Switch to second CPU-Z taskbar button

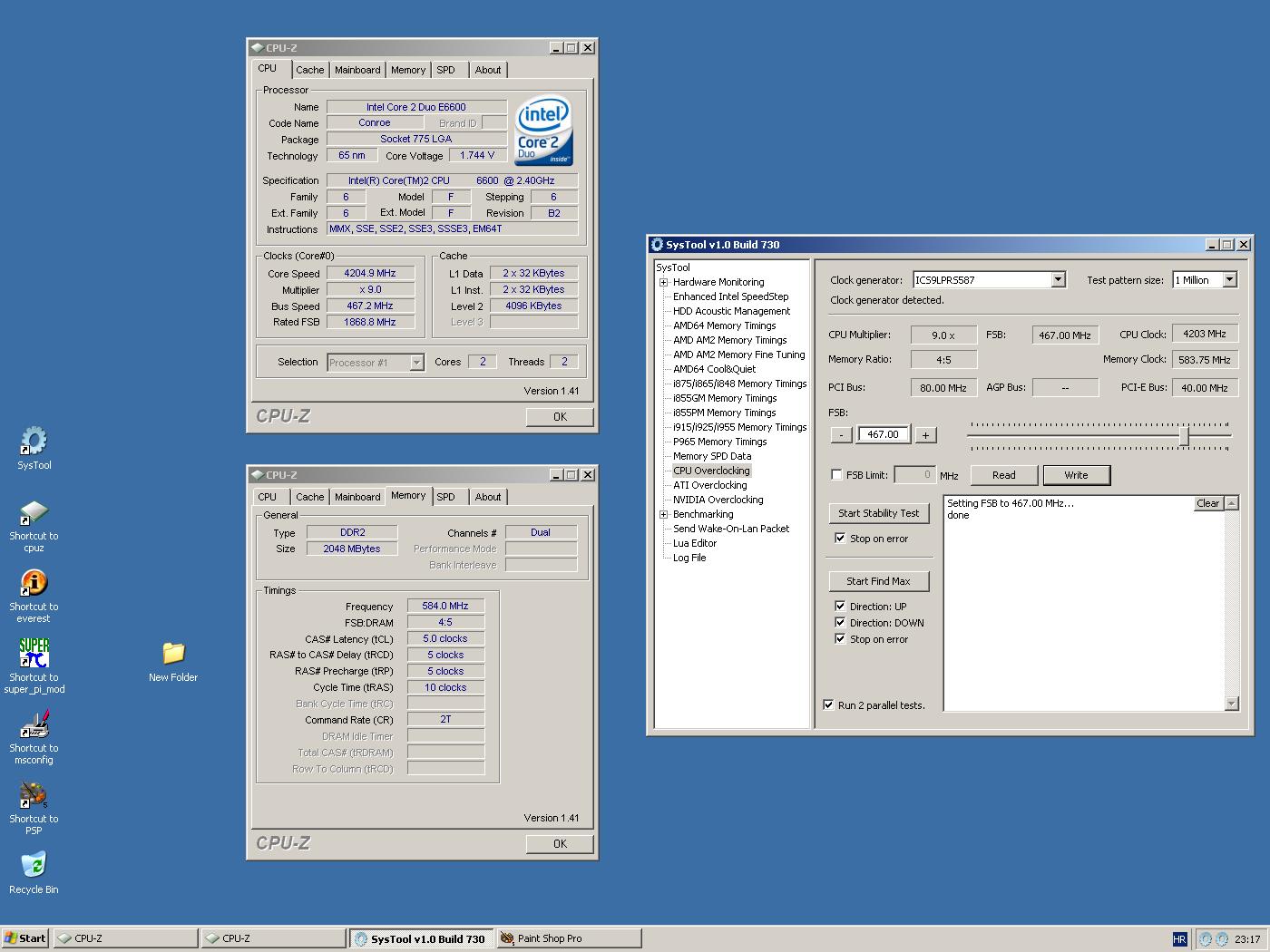(x=273, y=938)
